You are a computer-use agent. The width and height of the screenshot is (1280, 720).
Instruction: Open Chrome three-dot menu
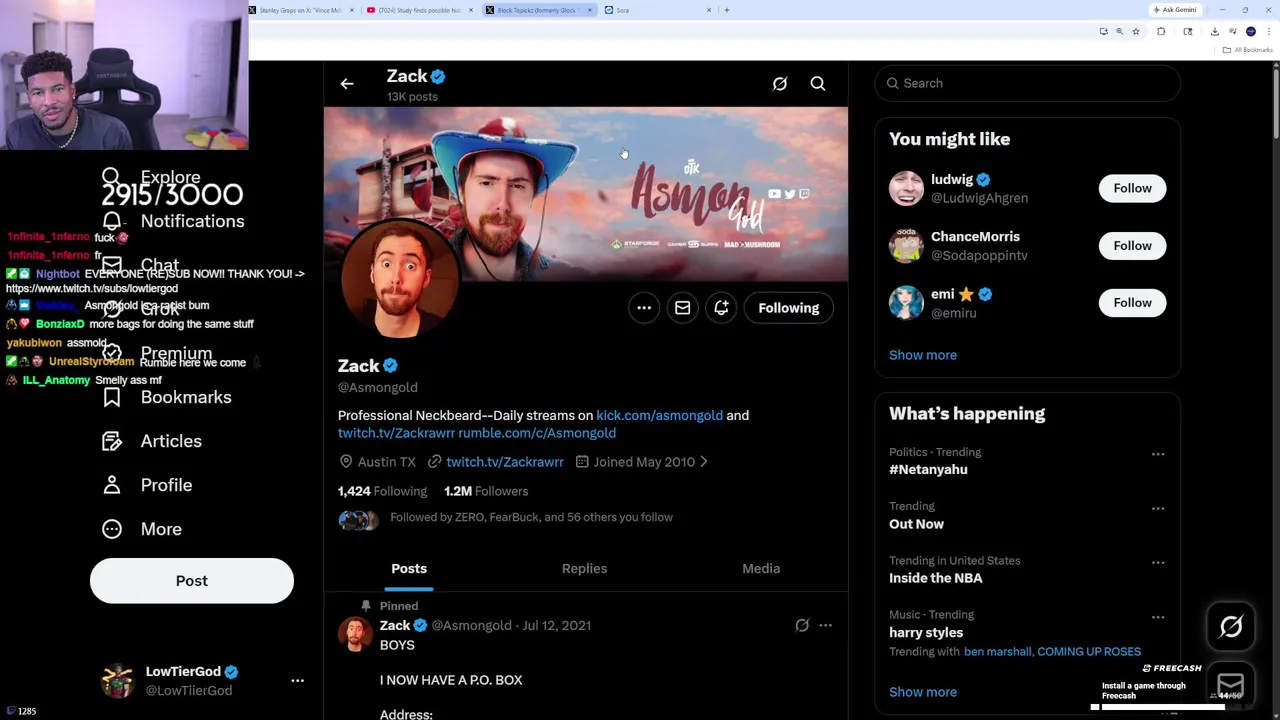[x=1267, y=31]
